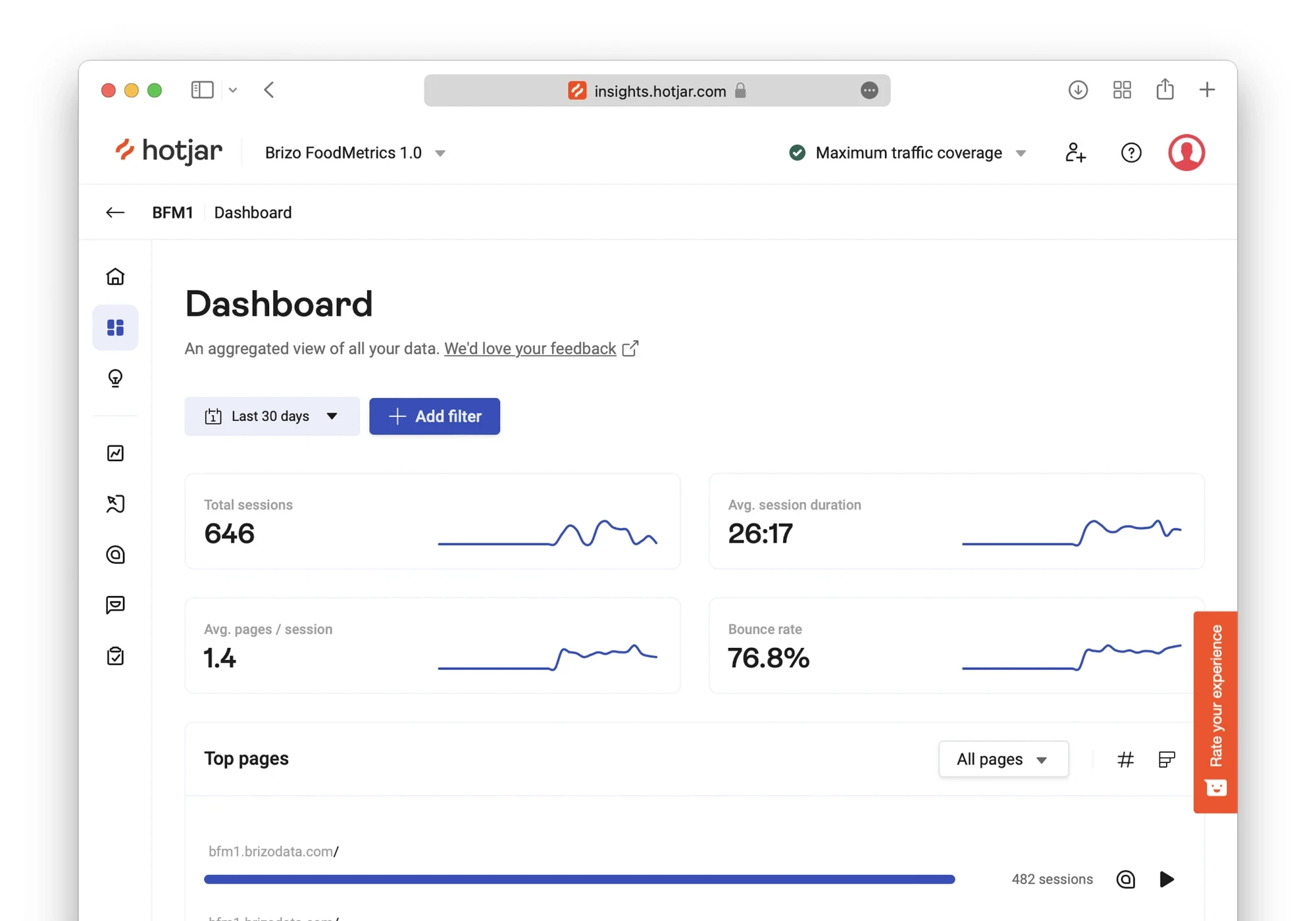The width and height of the screenshot is (1316, 921).
Task: Open the Feedback icon in sidebar
Action: point(115,605)
